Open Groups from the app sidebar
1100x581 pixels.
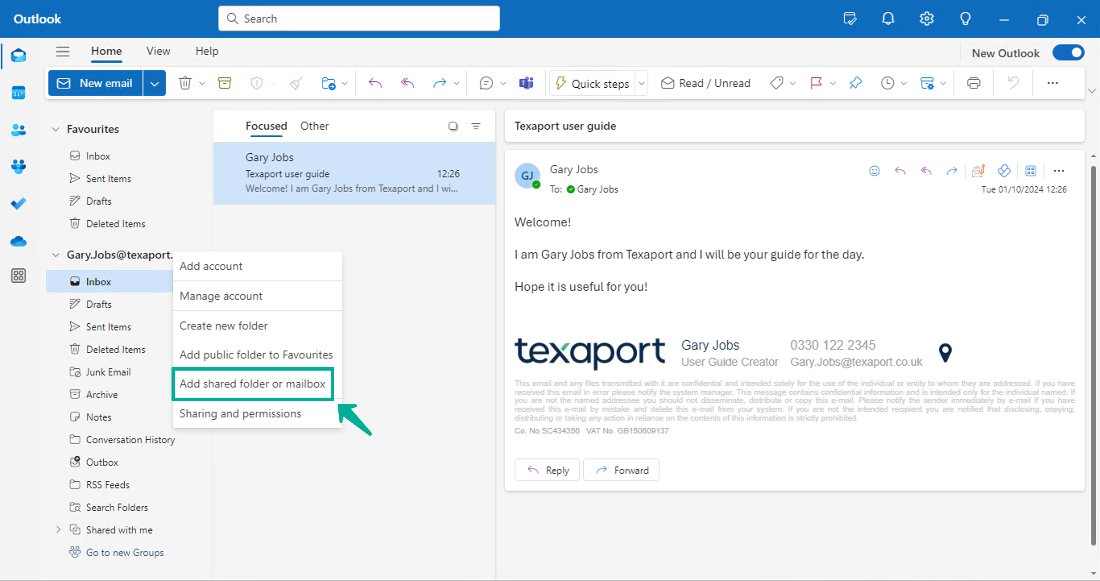coord(18,166)
